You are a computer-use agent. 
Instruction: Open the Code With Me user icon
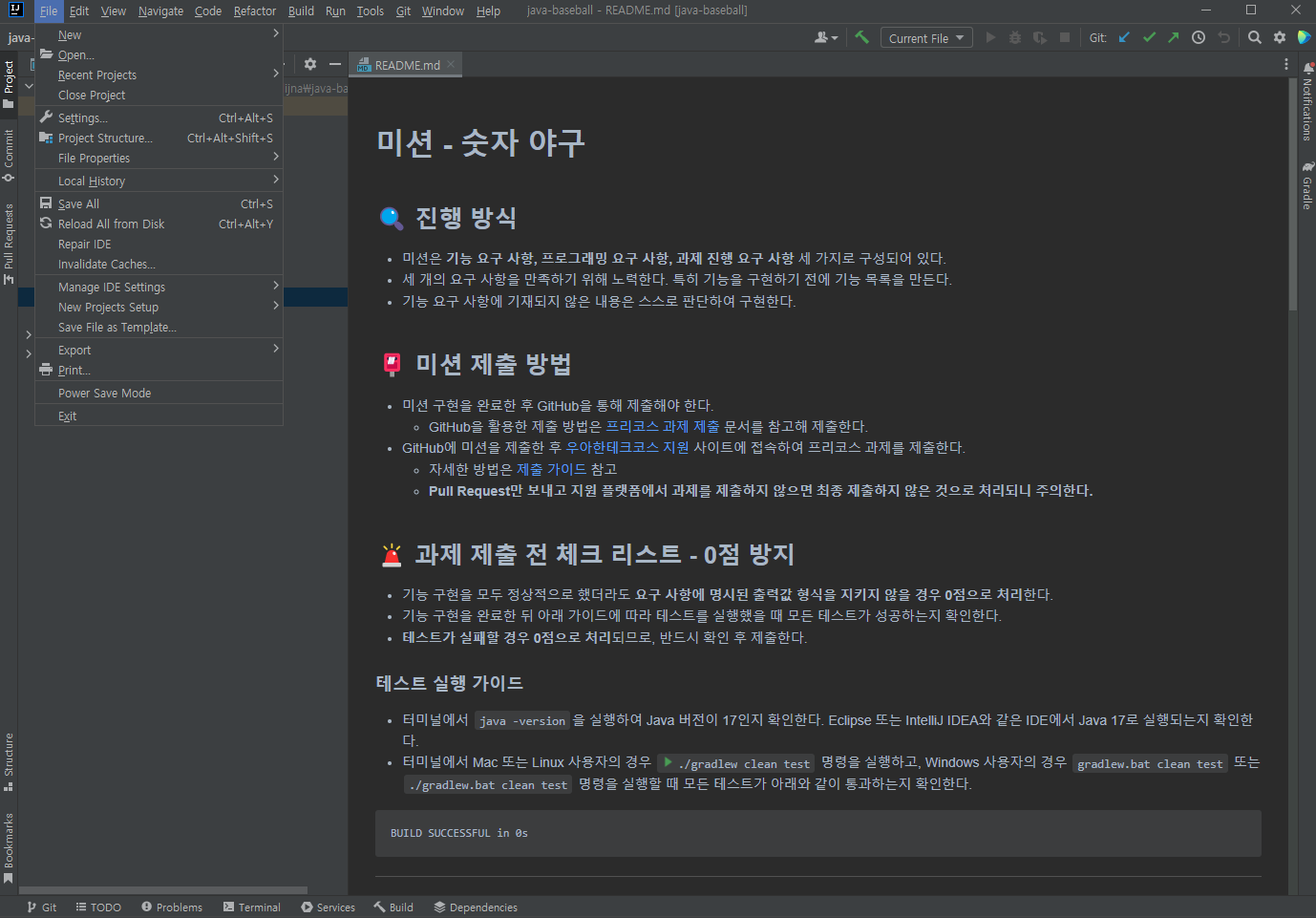825,37
